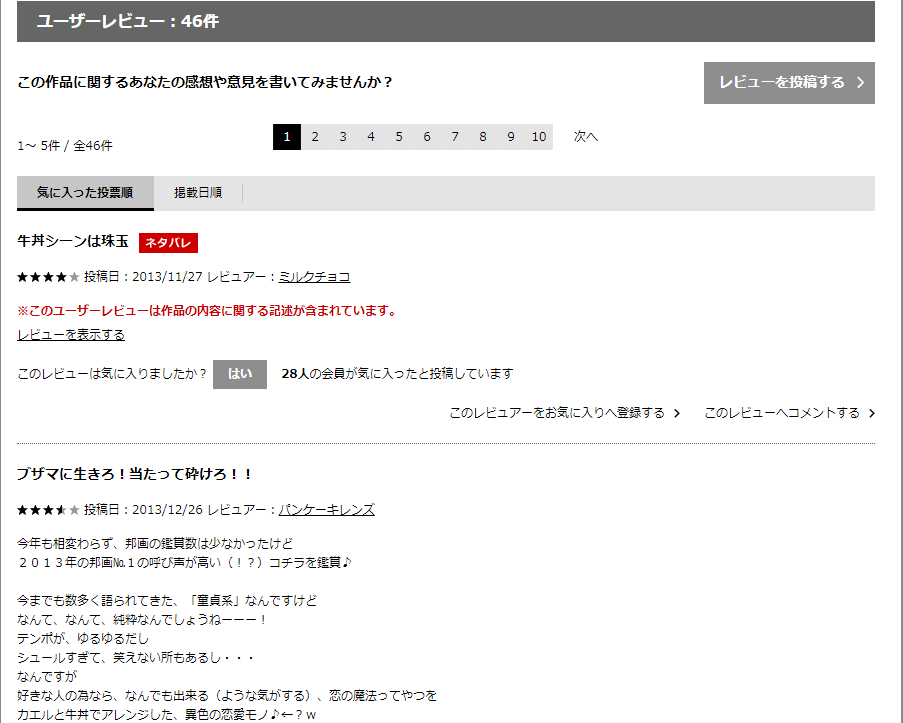Go to review page 4

(x=371, y=137)
